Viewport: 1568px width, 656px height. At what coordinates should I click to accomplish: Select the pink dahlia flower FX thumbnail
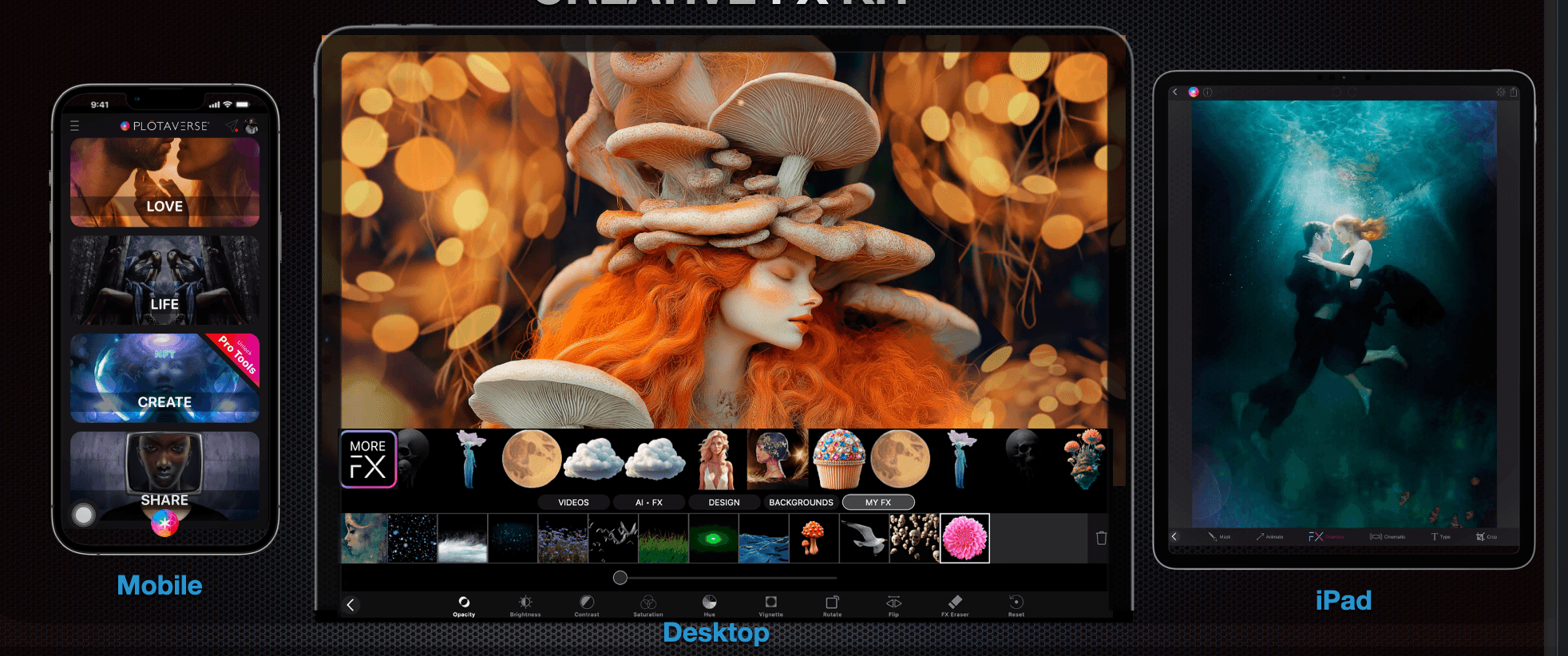[x=964, y=538]
